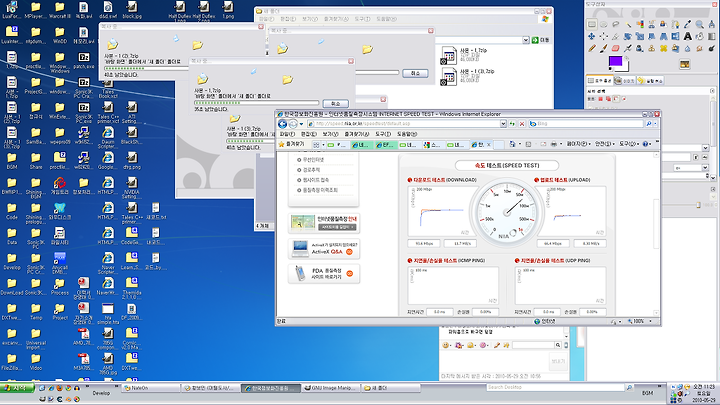Click the white background color swatch
Screen dimensions: 720x405
626,68
